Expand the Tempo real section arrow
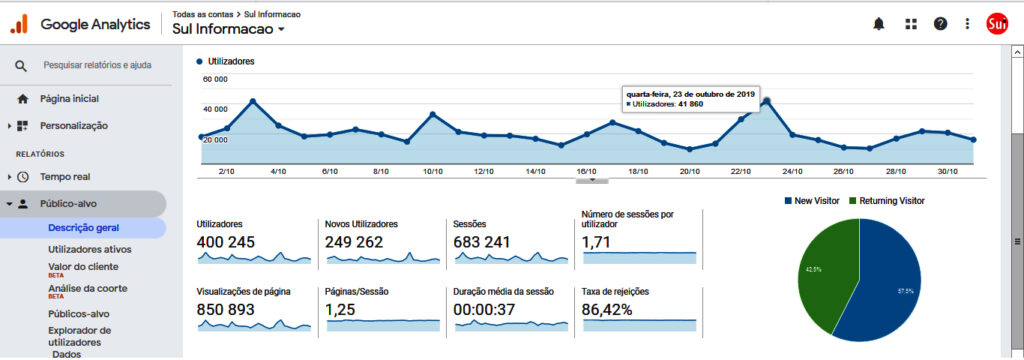 point(10,177)
